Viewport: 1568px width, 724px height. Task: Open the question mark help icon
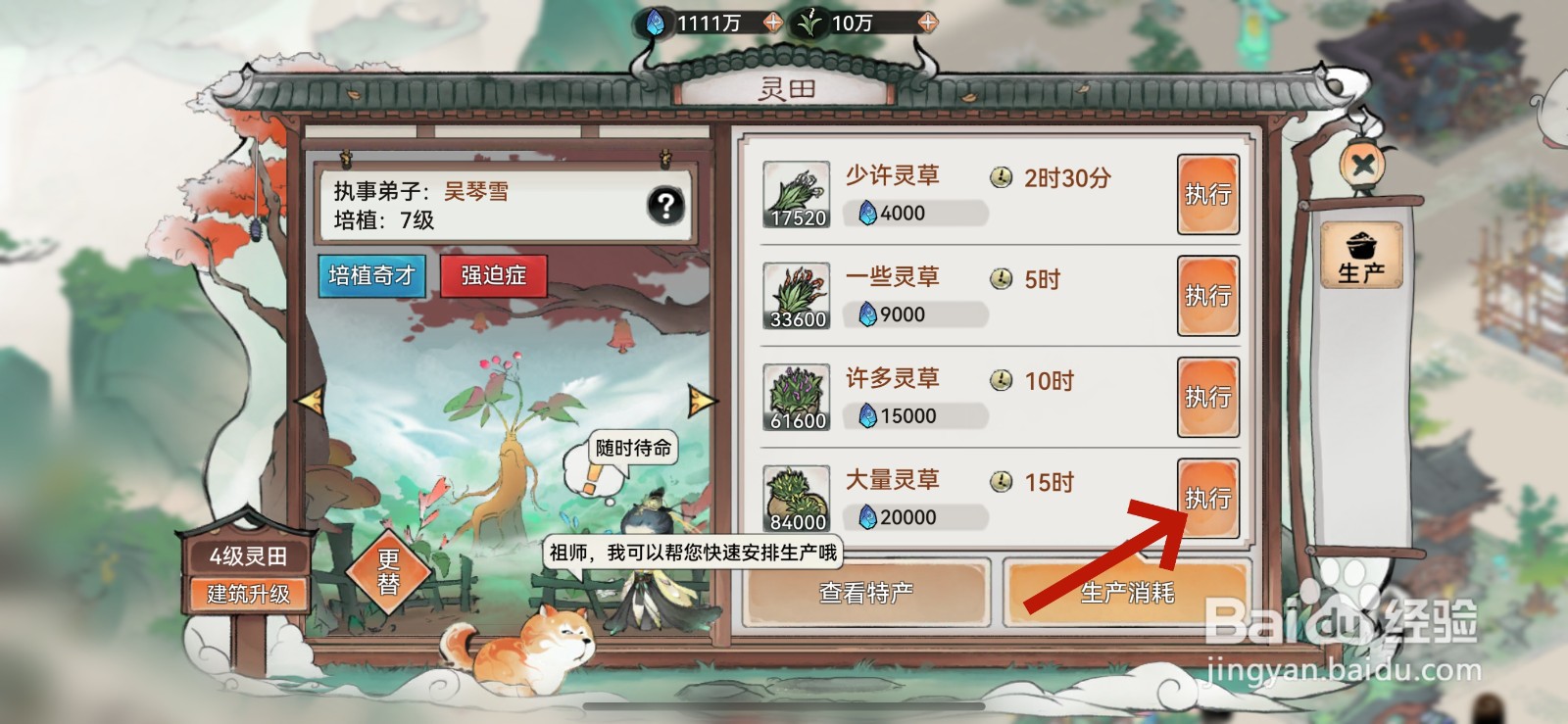(x=665, y=206)
